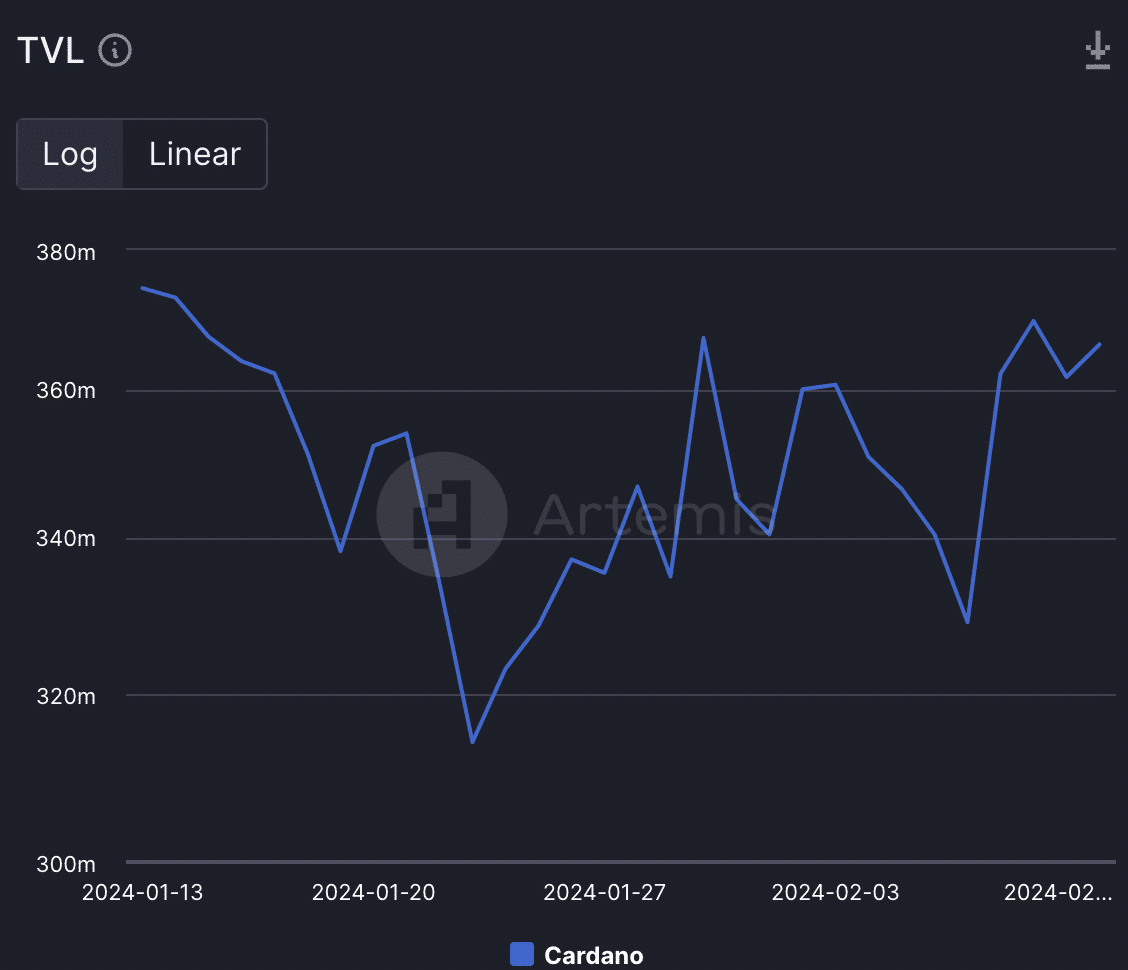This screenshot has width=1128, height=970.
Task: Click the Artemis watermark logo
Action: [442, 514]
